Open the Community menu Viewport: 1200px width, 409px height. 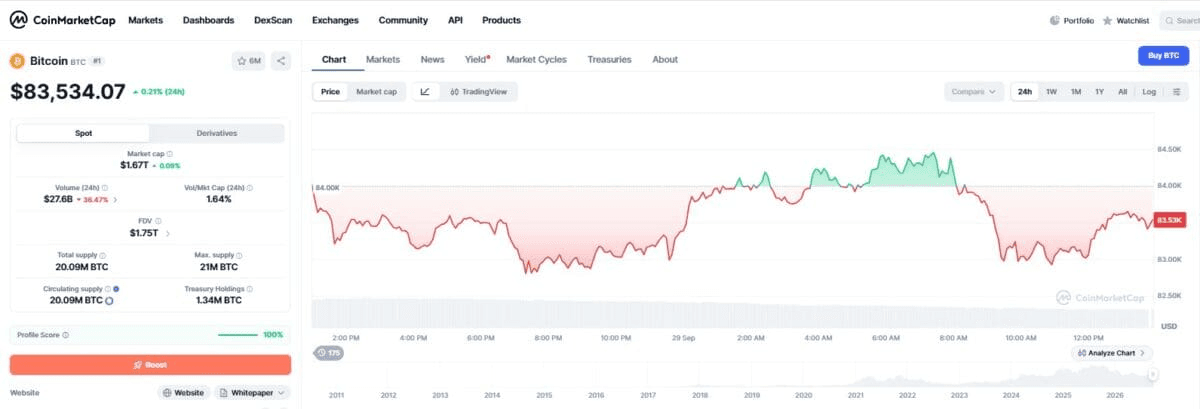point(403,20)
